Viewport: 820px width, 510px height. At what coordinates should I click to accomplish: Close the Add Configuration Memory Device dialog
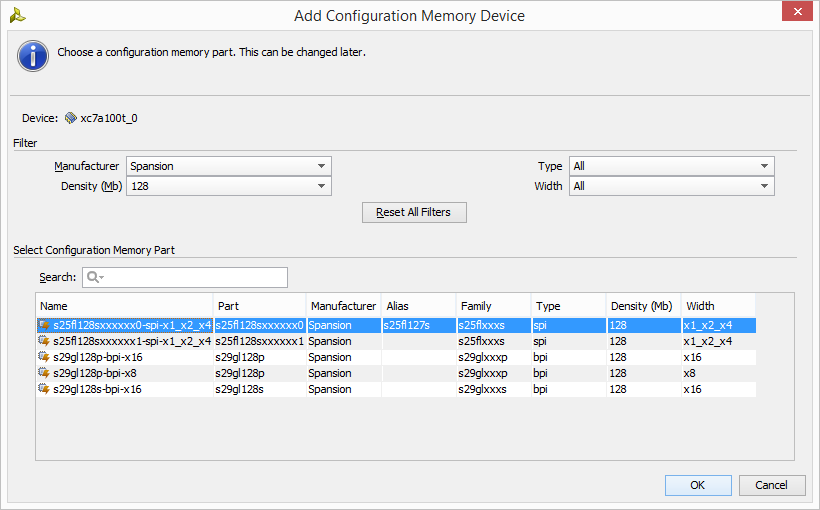798,12
